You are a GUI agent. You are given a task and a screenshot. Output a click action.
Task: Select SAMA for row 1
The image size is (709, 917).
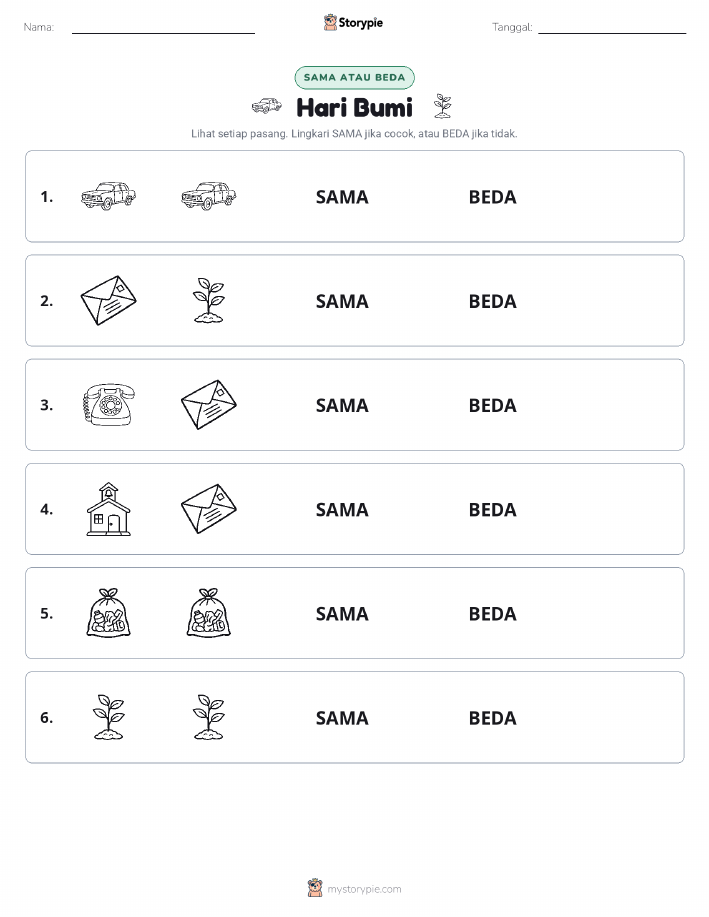click(x=342, y=197)
